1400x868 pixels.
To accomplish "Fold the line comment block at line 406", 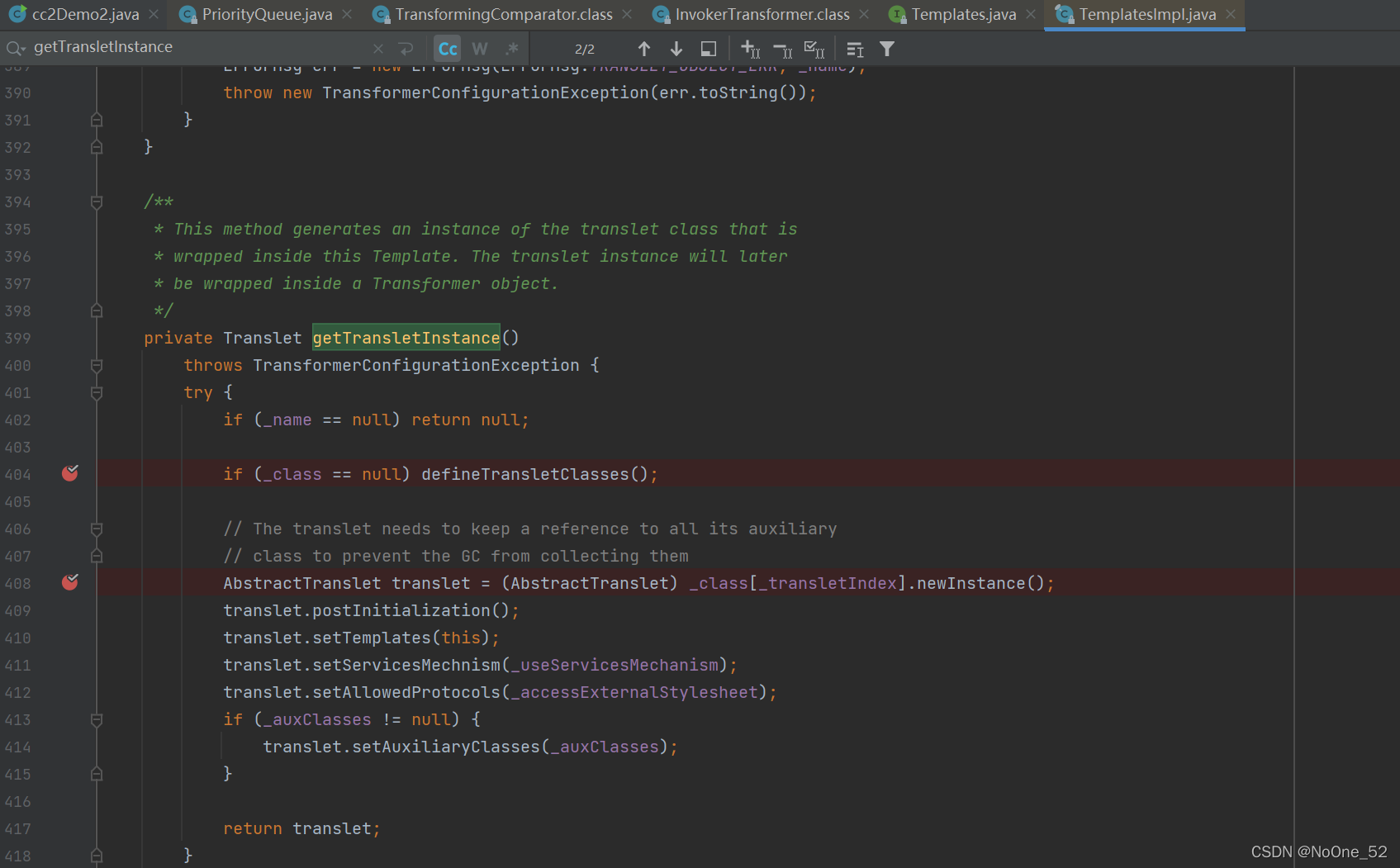I will pyautogui.click(x=97, y=529).
